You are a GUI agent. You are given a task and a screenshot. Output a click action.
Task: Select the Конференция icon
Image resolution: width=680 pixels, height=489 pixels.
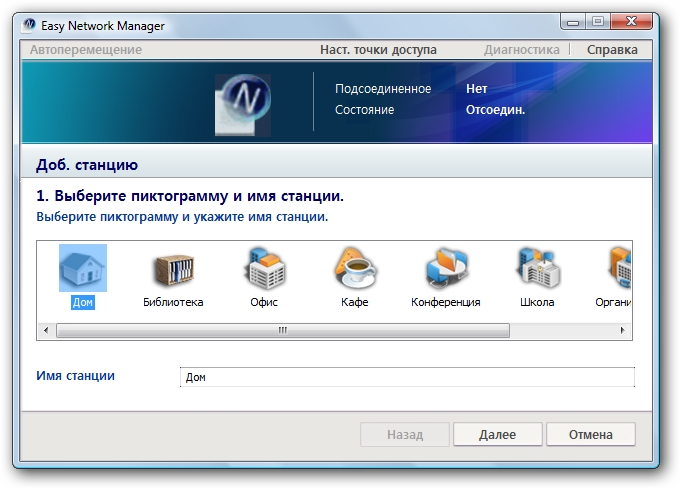[446, 268]
